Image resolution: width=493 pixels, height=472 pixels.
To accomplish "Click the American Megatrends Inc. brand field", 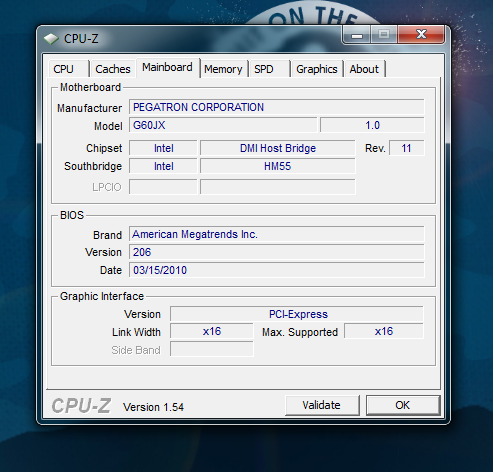I will (277, 234).
